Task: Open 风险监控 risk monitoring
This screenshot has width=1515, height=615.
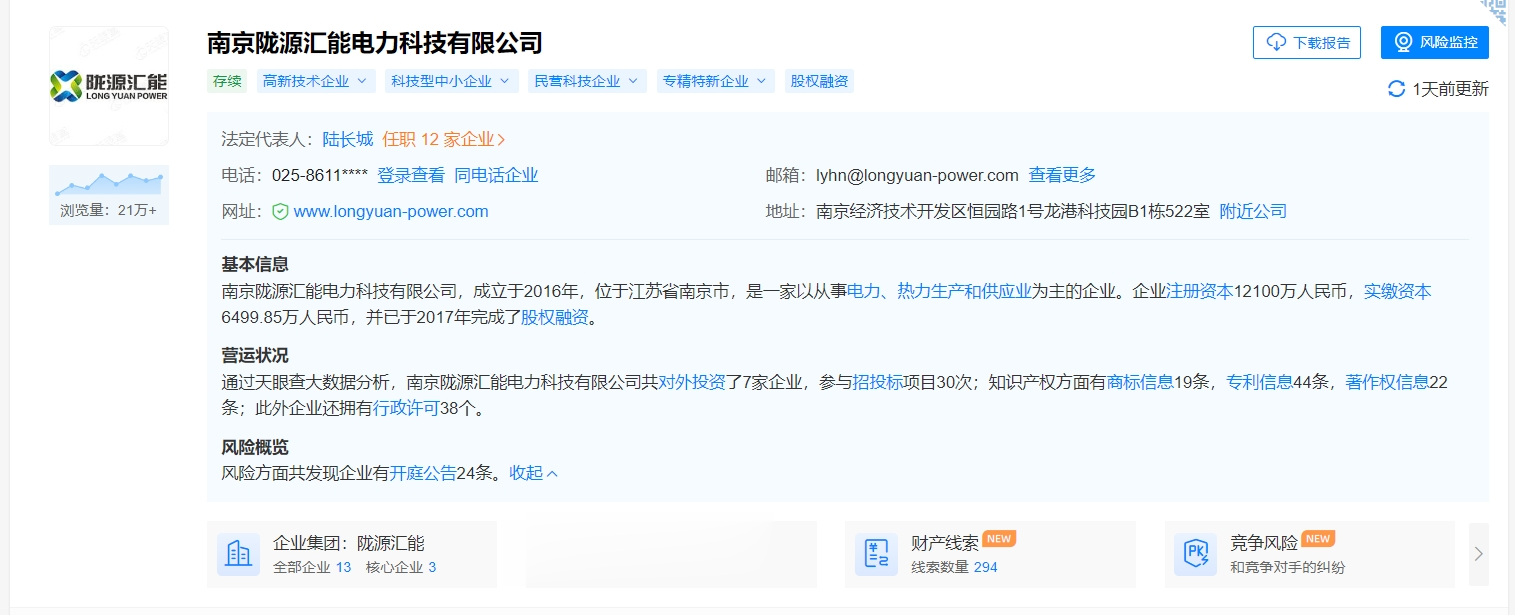Action: click(1435, 43)
